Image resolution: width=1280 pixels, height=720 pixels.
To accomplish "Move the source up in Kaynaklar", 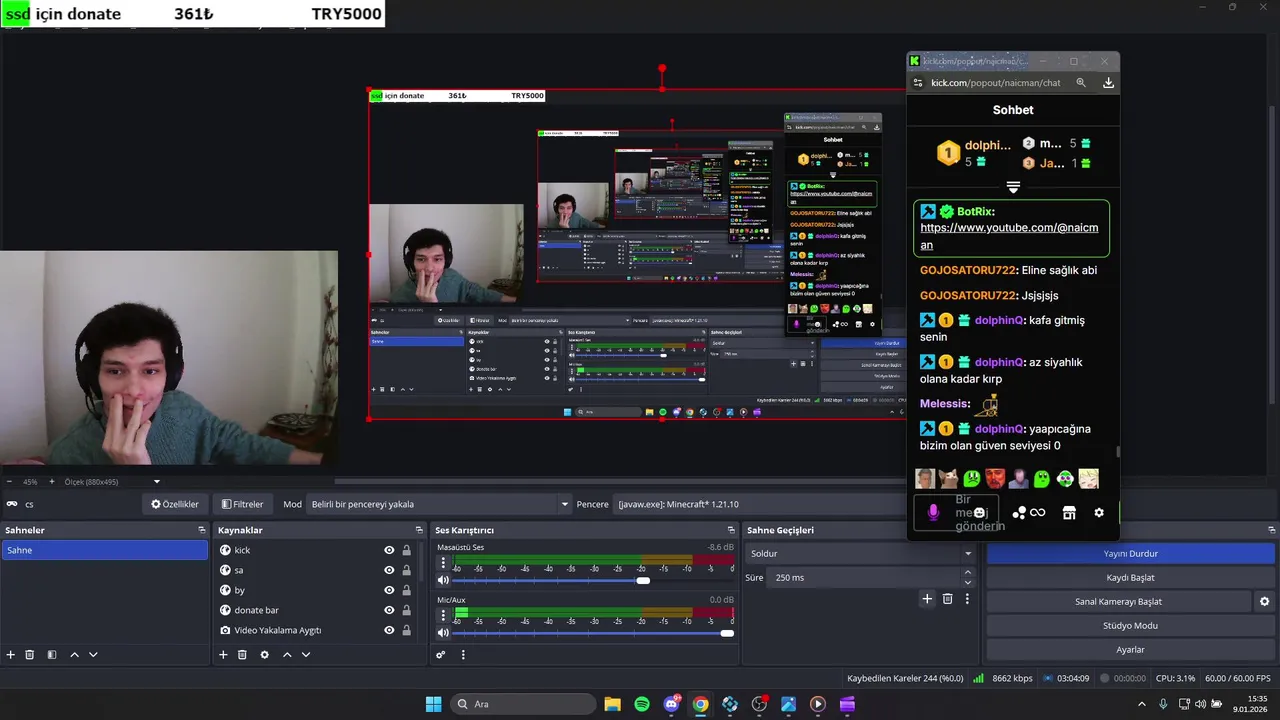I will (x=287, y=655).
